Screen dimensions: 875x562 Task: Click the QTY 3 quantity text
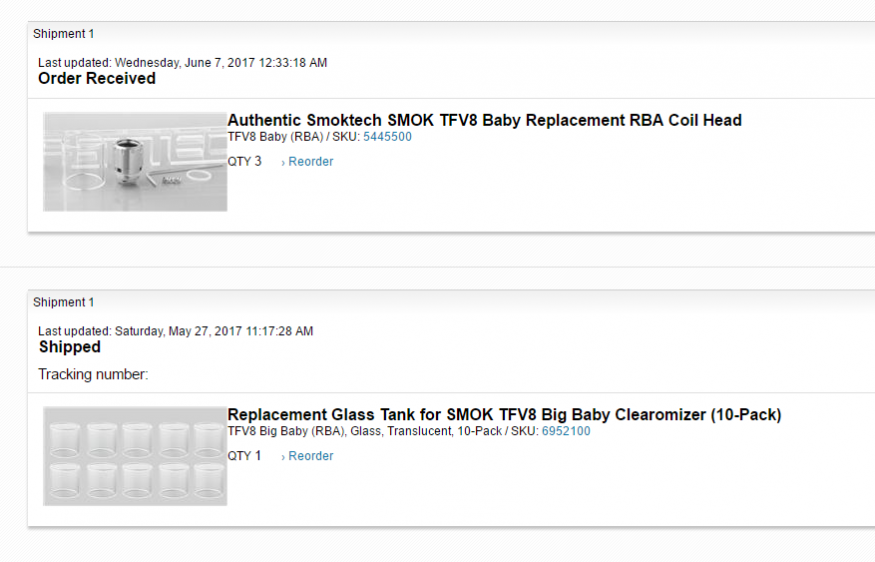coord(245,161)
